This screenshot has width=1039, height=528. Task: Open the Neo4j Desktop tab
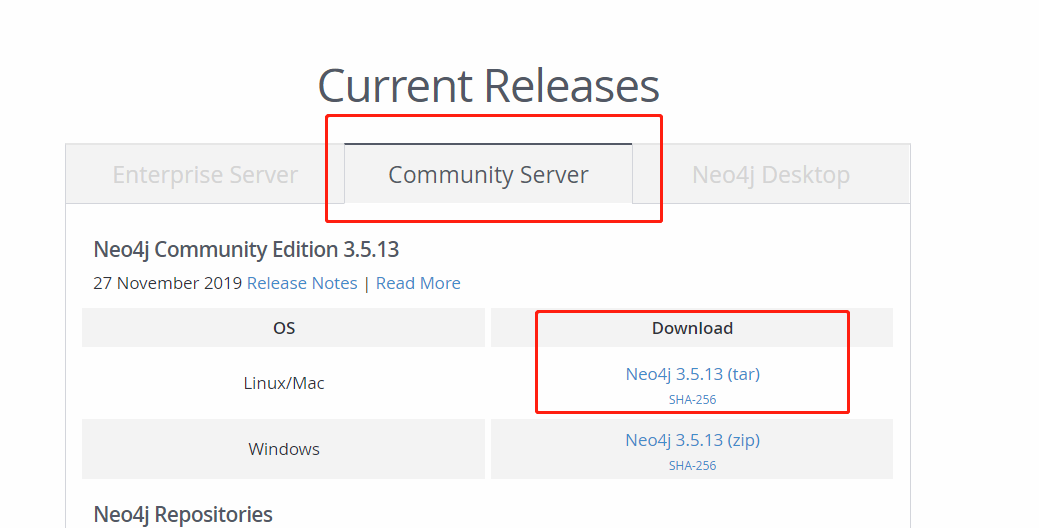coord(771,174)
